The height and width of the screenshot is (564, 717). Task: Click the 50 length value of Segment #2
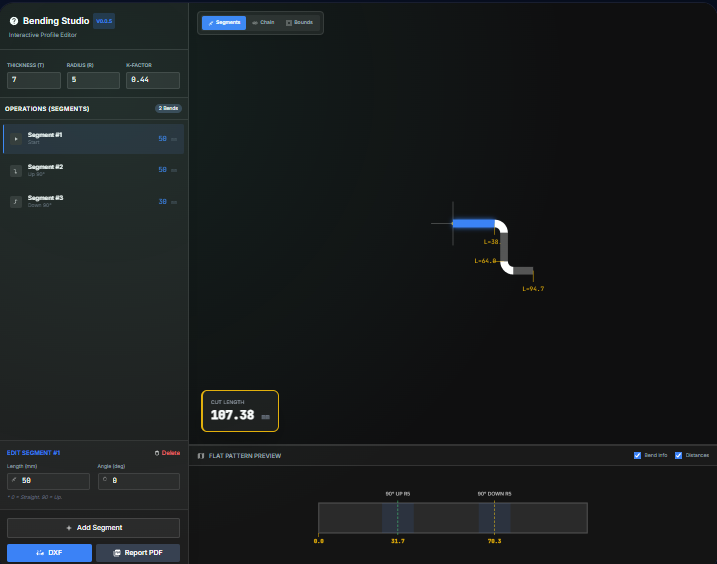coord(162,170)
